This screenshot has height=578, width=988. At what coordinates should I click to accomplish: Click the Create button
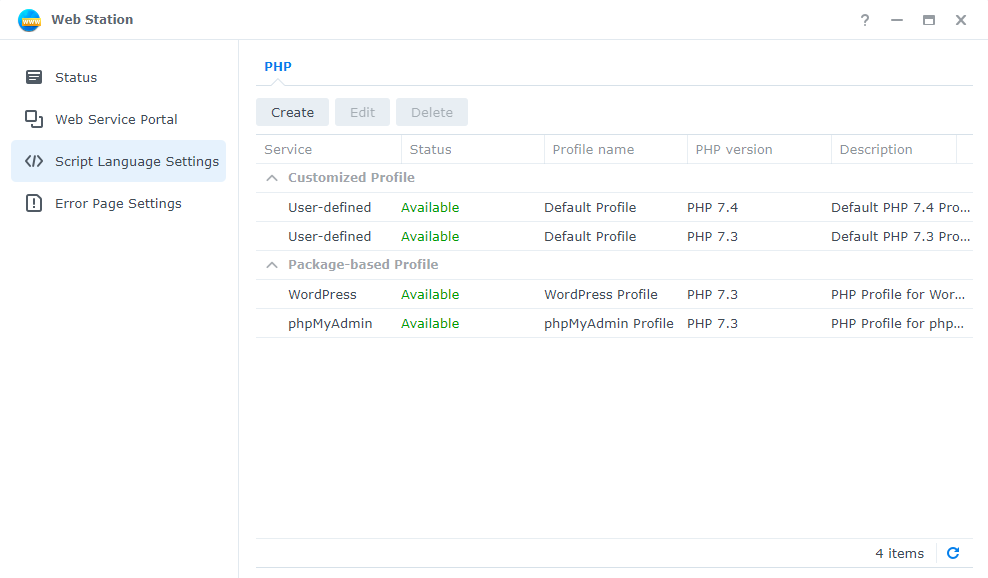(x=292, y=112)
